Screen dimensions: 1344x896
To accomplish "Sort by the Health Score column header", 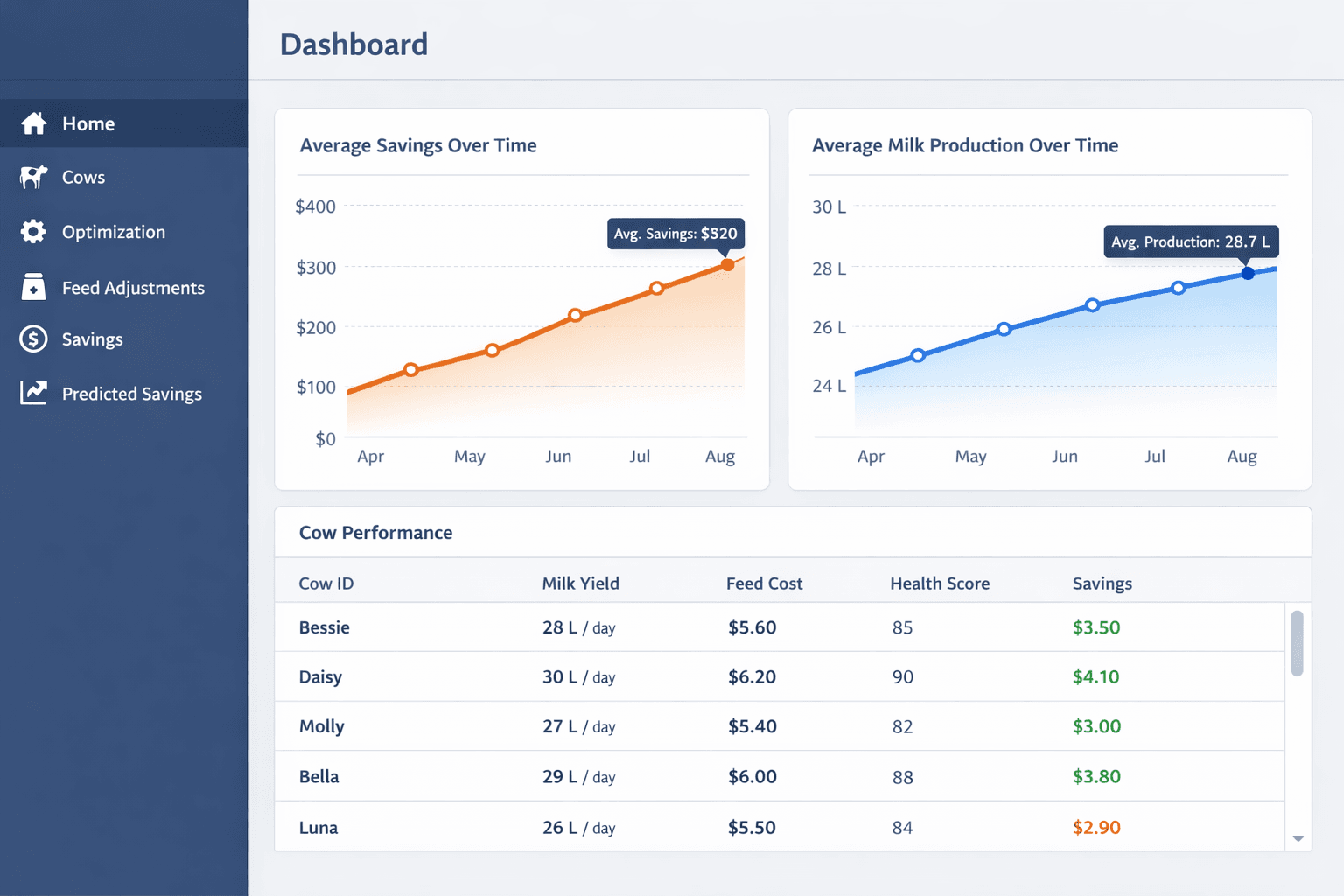I will 940,583.
